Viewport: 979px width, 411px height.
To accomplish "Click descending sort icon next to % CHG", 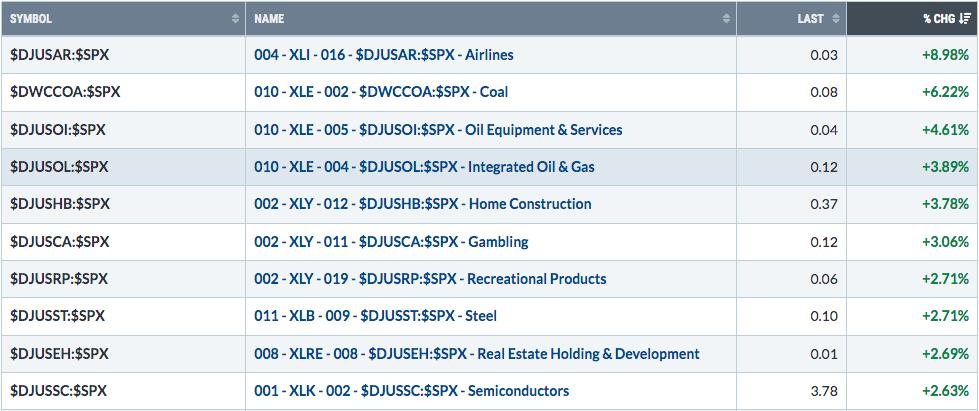I will click(x=964, y=19).
